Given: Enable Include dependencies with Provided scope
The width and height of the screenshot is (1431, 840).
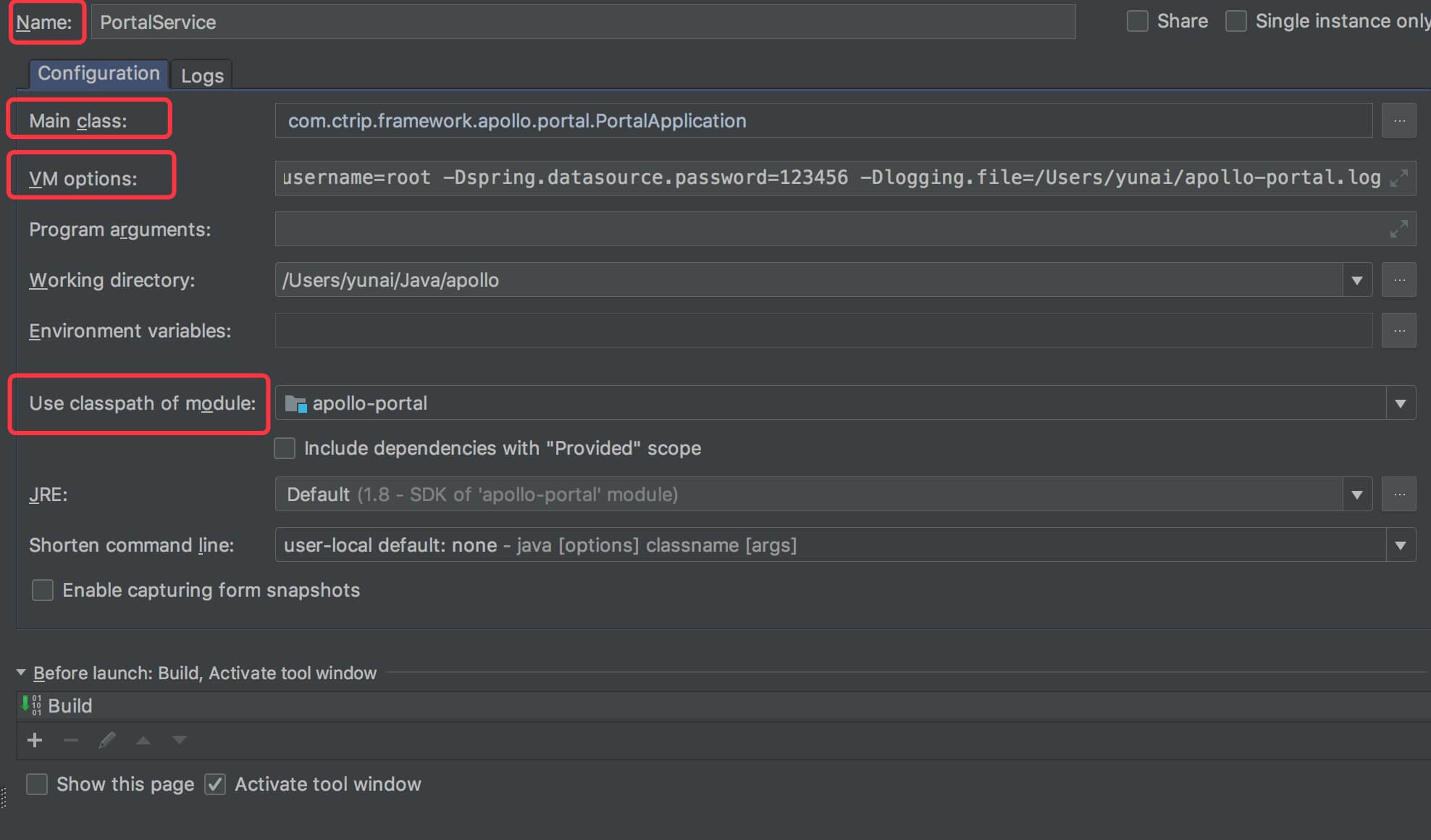Looking at the screenshot, I should tap(286, 448).
